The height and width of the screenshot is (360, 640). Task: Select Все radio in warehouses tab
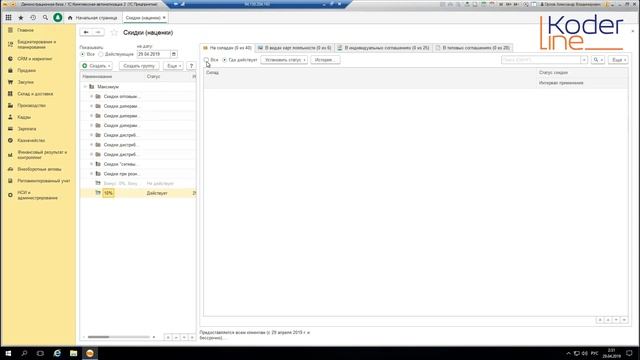click(x=207, y=60)
